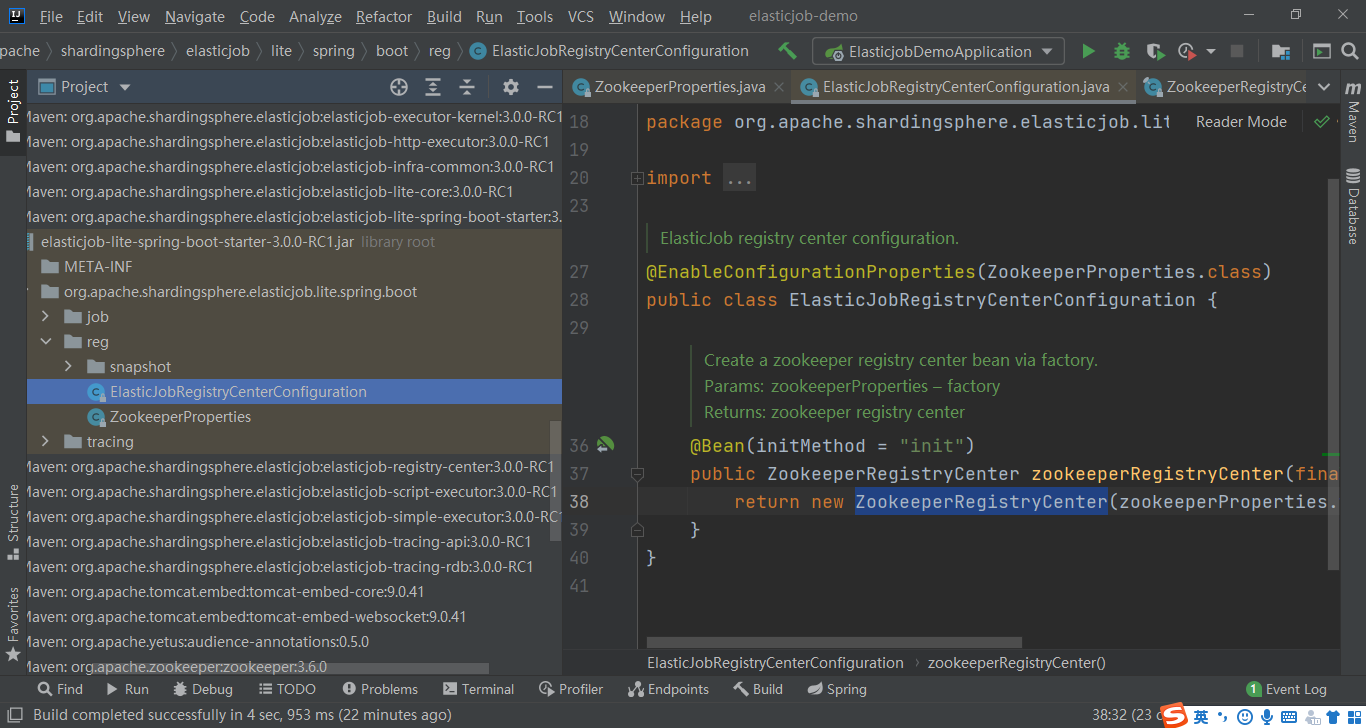1366x728 pixels.
Task: Open the Maven tool window
Action: click(1353, 114)
